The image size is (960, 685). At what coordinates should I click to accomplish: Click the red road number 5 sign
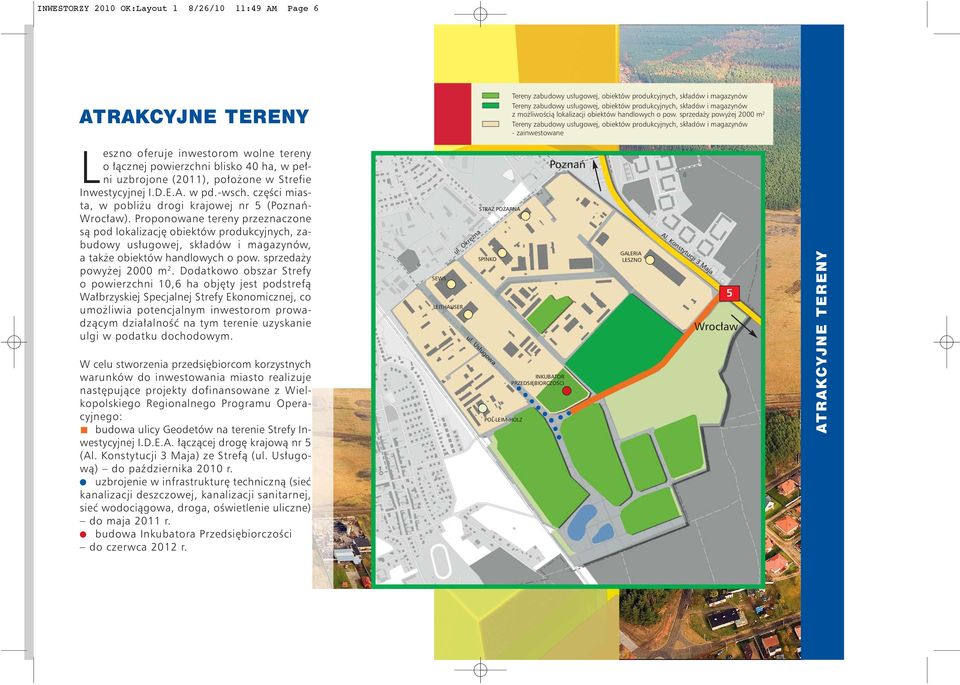pos(729,293)
